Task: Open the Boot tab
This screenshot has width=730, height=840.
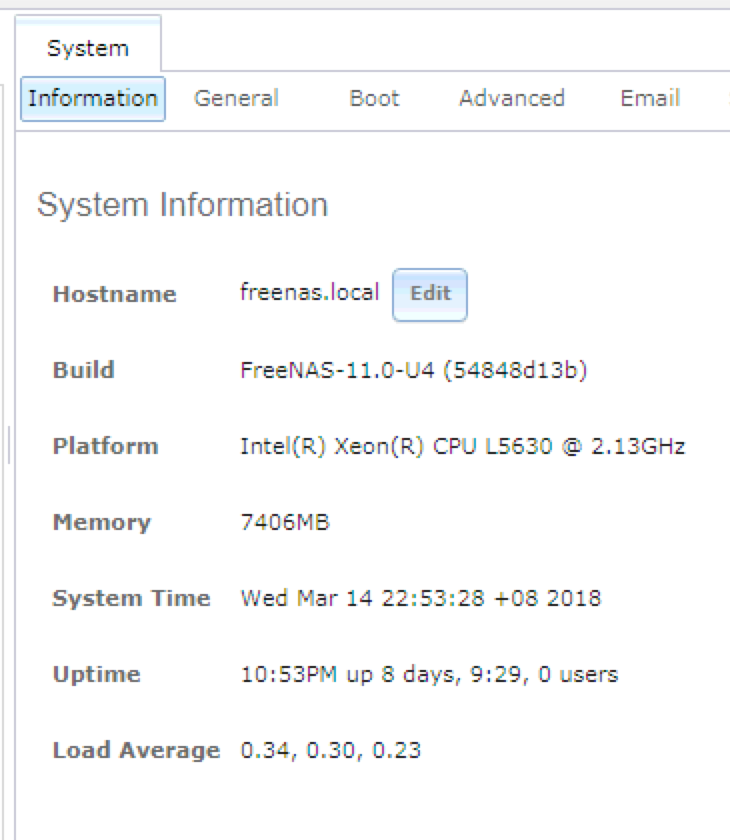Action: [x=374, y=99]
